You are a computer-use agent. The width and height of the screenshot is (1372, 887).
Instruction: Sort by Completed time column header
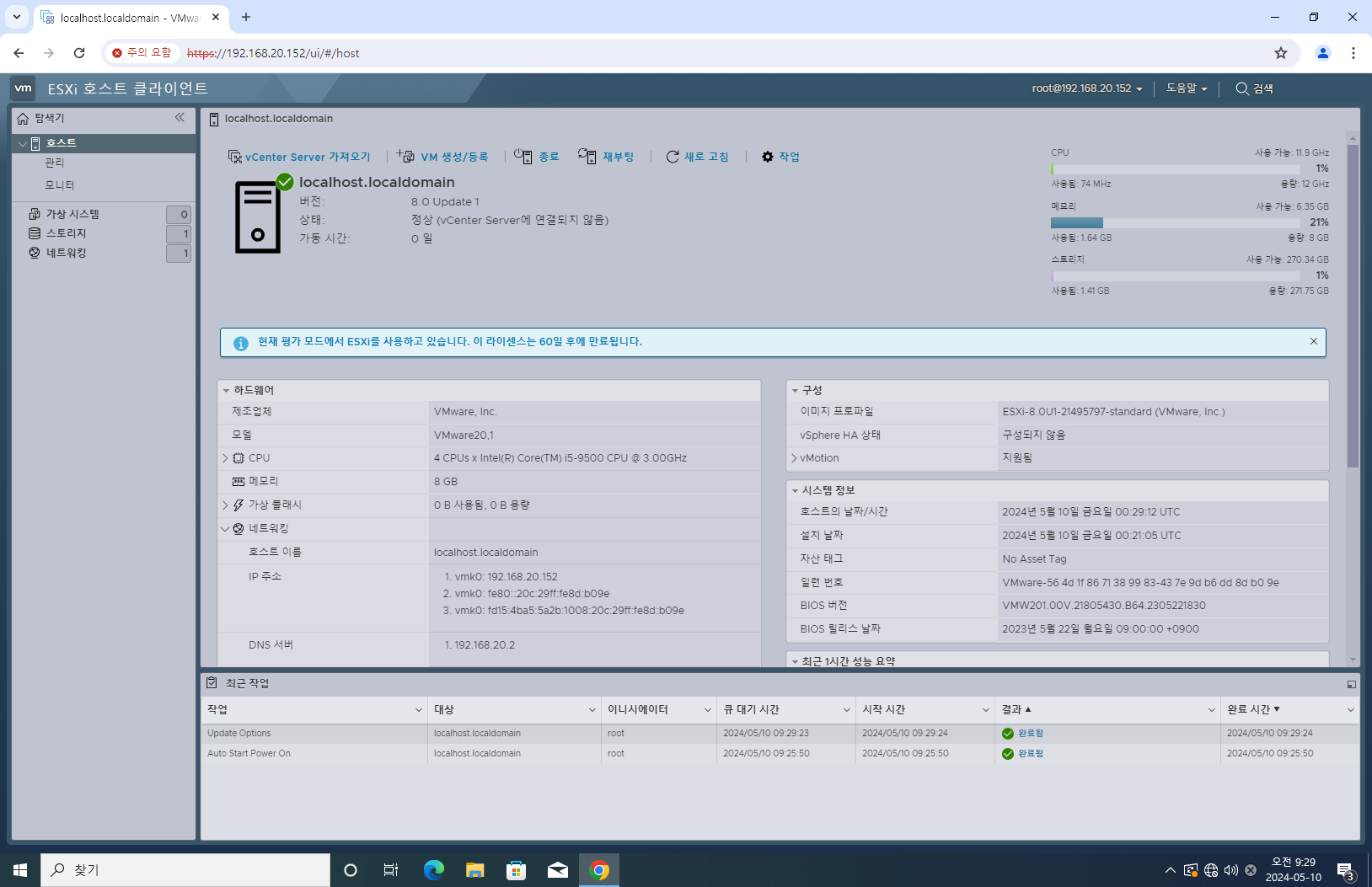coord(1254,710)
